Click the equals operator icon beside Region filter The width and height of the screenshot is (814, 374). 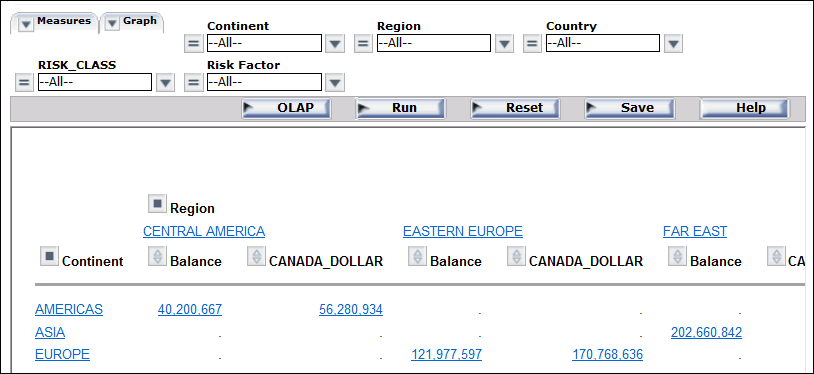coord(363,44)
